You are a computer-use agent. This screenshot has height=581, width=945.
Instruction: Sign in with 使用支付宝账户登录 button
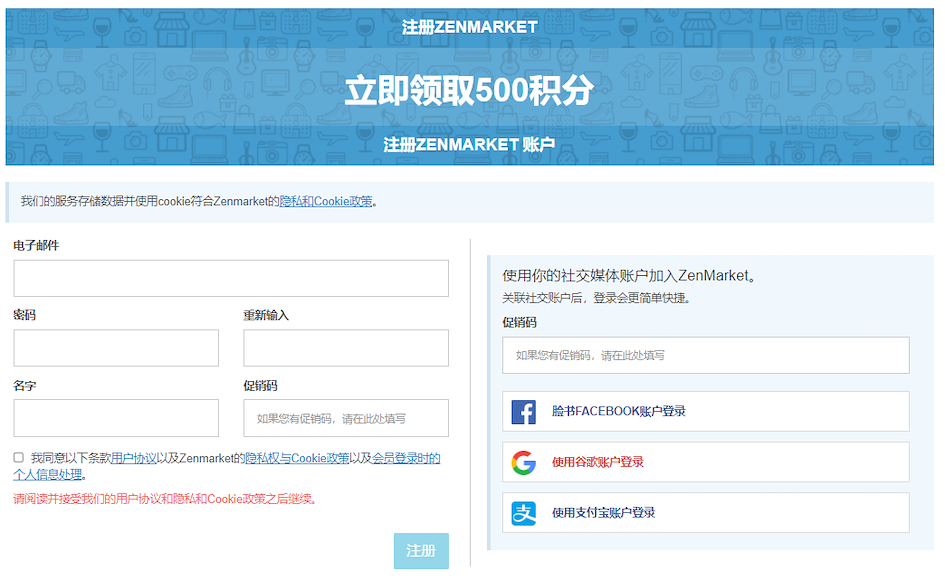pyautogui.click(x=706, y=512)
